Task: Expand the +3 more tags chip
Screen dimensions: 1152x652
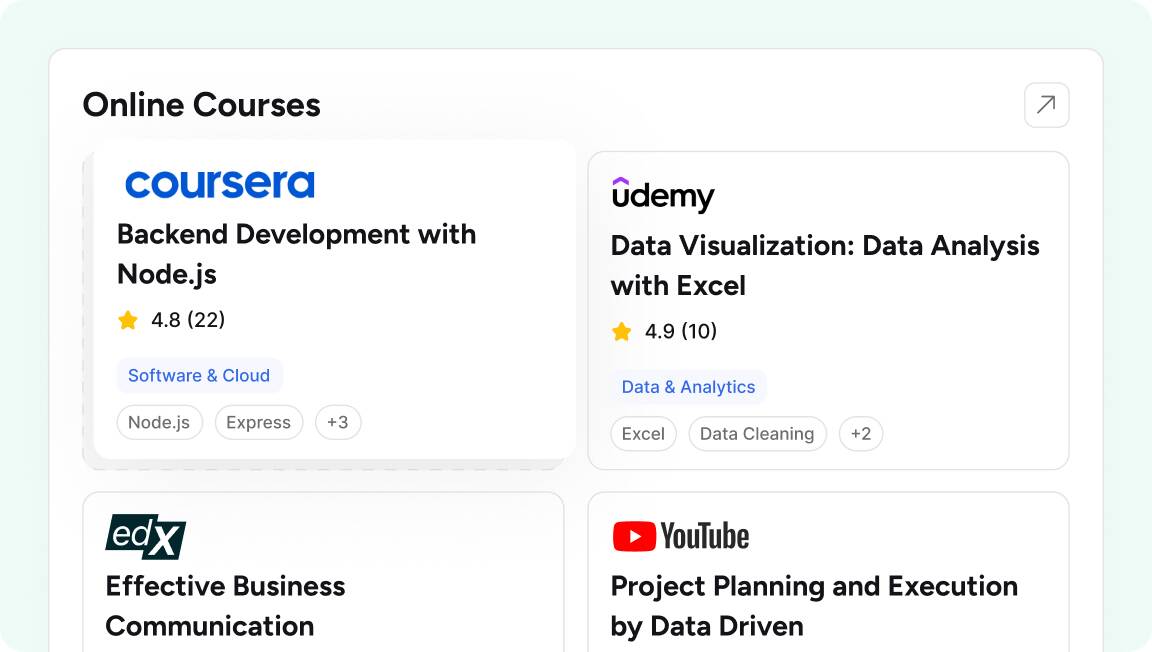Action: 338,423
